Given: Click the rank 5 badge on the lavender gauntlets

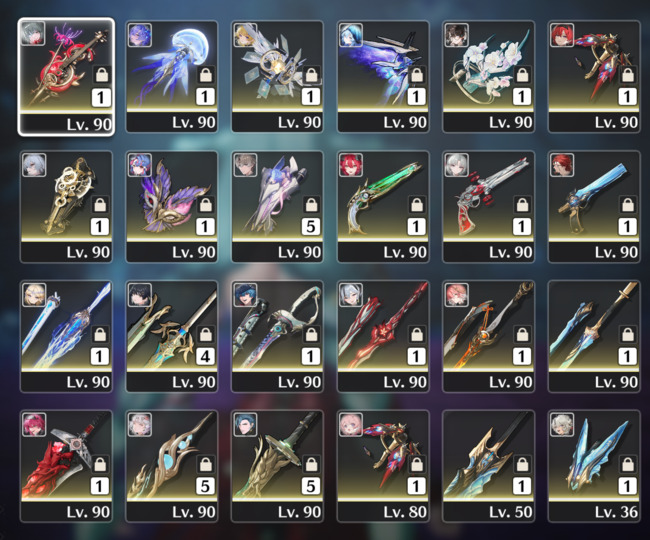Looking at the screenshot, I should (311, 226).
